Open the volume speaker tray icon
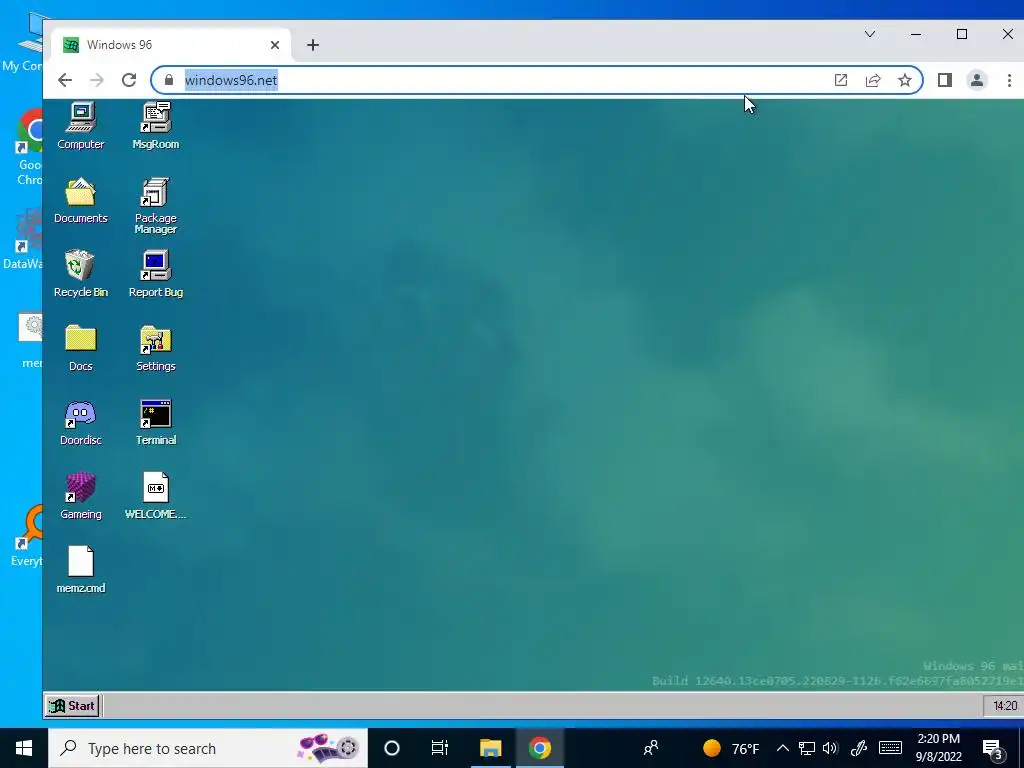Screen dimensions: 1024x768 coord(830,748)
